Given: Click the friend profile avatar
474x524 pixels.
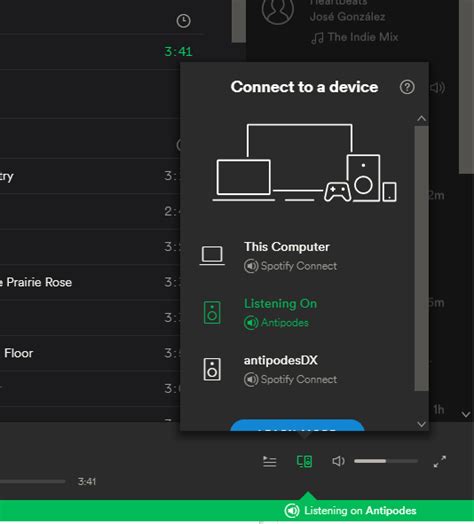Looking at the screenshot, I should click(x=278, y=10).
